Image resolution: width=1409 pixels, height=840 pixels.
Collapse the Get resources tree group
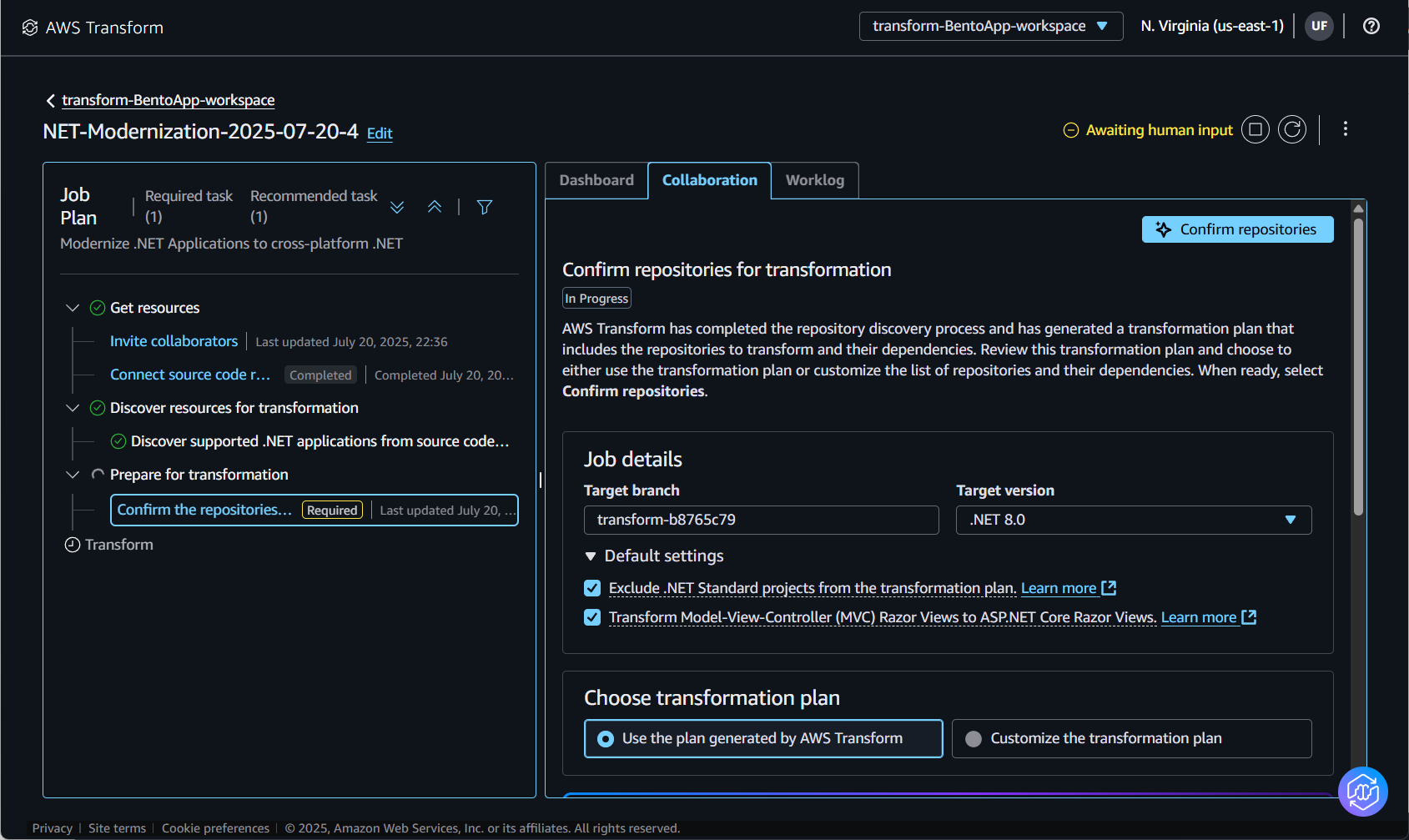(x=73, y=308)
